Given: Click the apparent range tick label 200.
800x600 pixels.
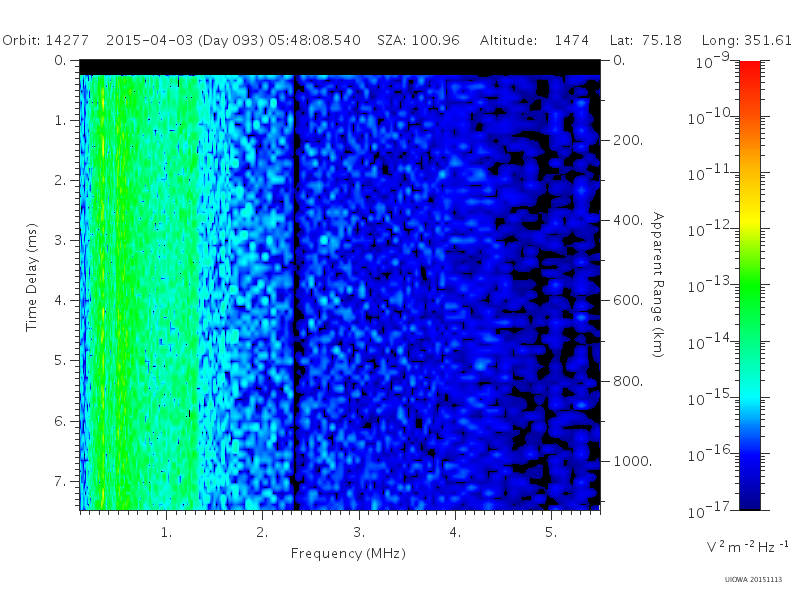Looking at the screenshot, I should [628, 140].
